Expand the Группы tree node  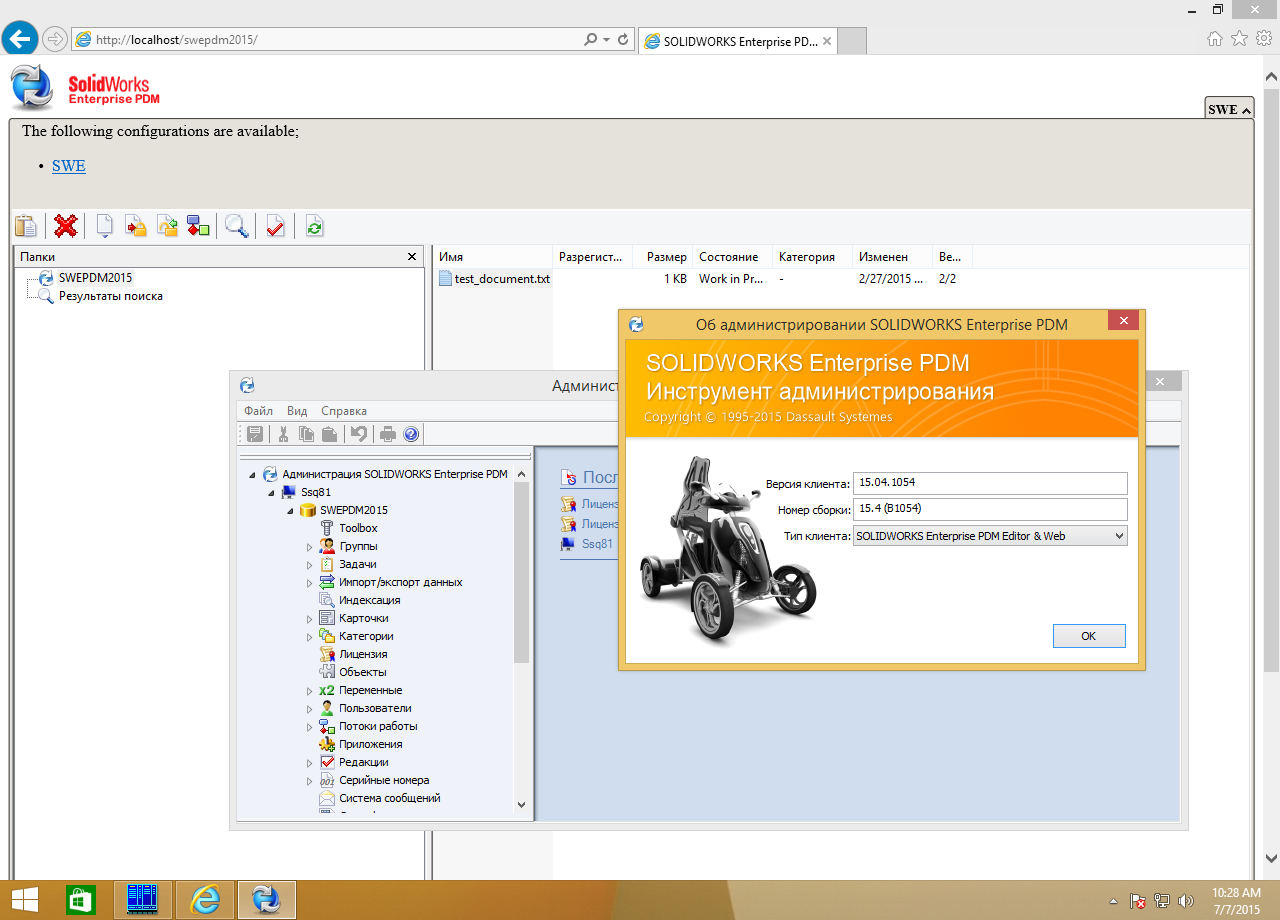[x=309, y=547]
